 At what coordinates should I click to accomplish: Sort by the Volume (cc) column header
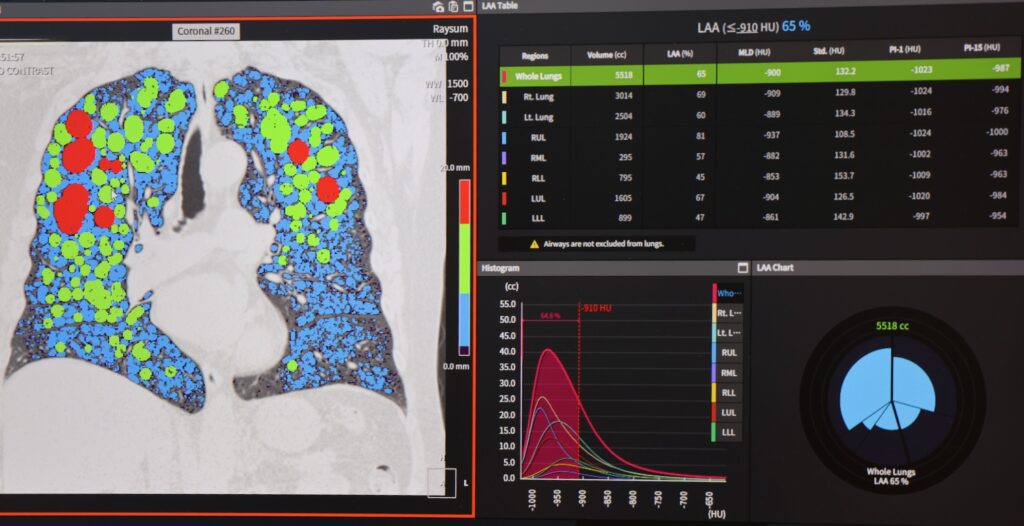[x=607, y=55]
